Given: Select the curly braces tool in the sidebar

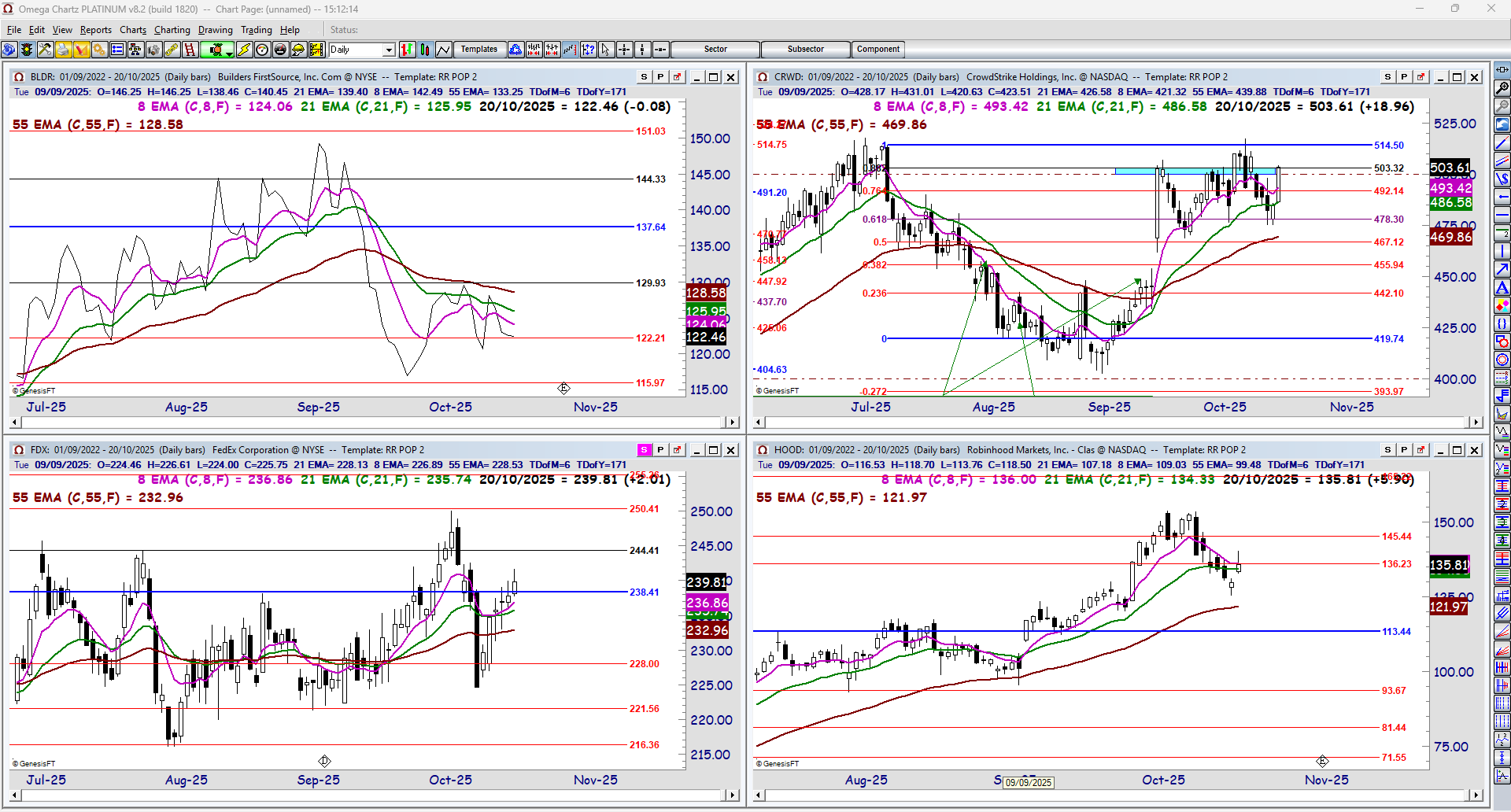Looking at the screenshot, I should (x=1502, y=323).
